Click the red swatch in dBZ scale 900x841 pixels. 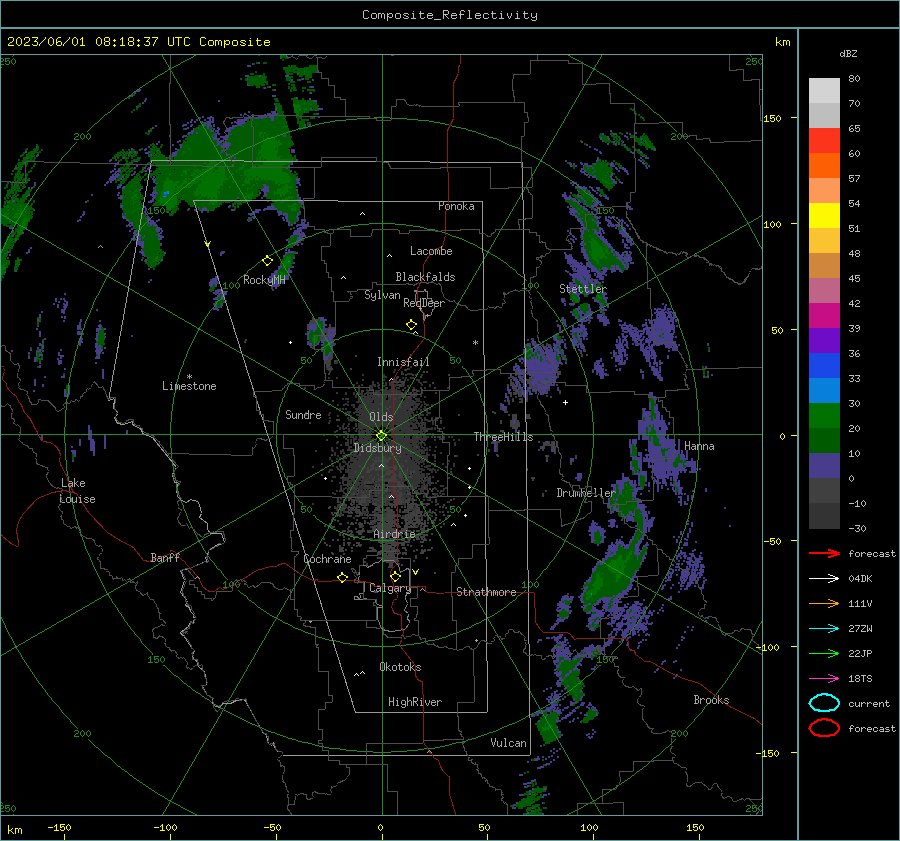point(824,141)
